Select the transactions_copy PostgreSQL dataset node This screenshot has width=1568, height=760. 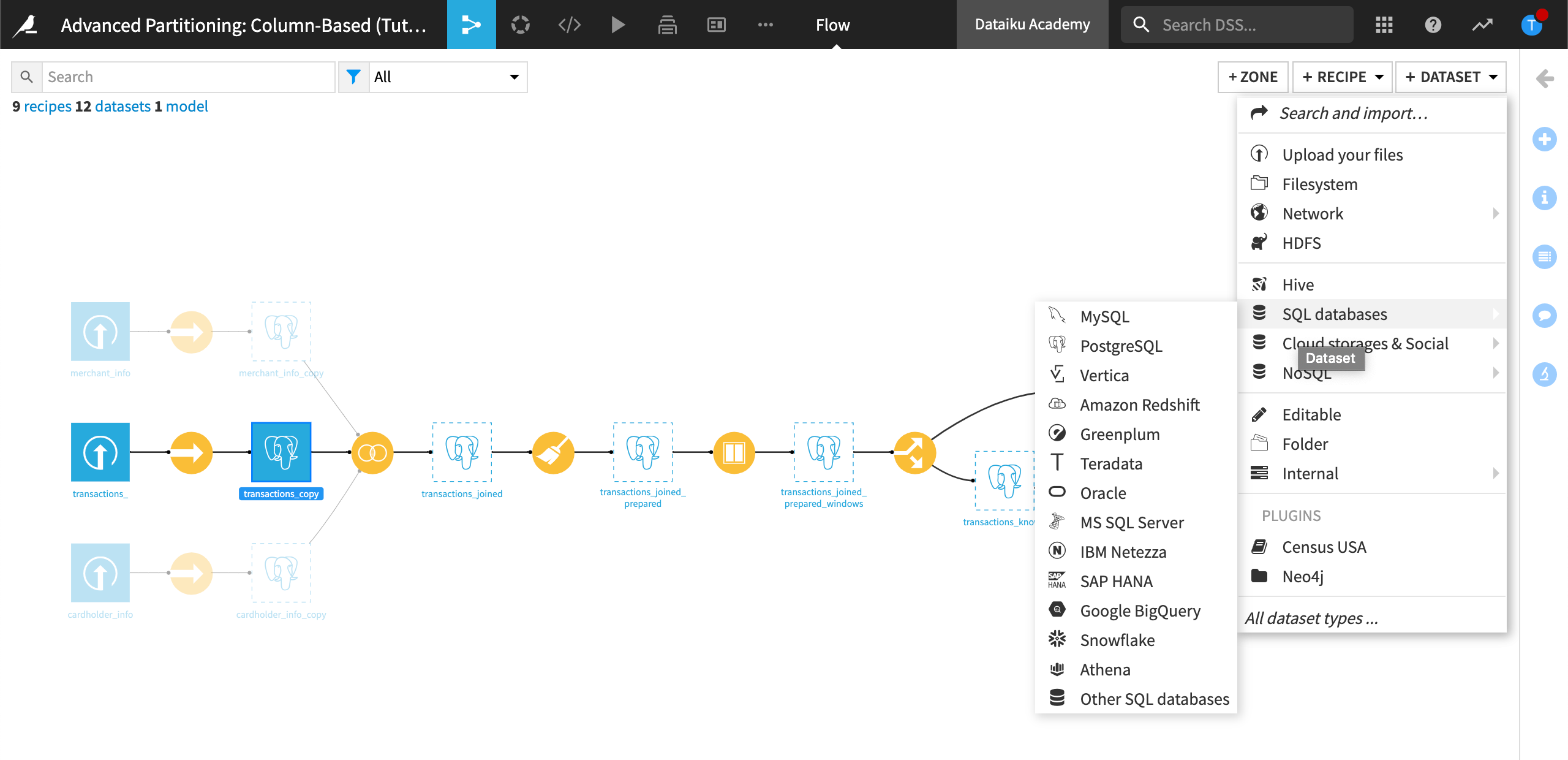coord(281,452)
